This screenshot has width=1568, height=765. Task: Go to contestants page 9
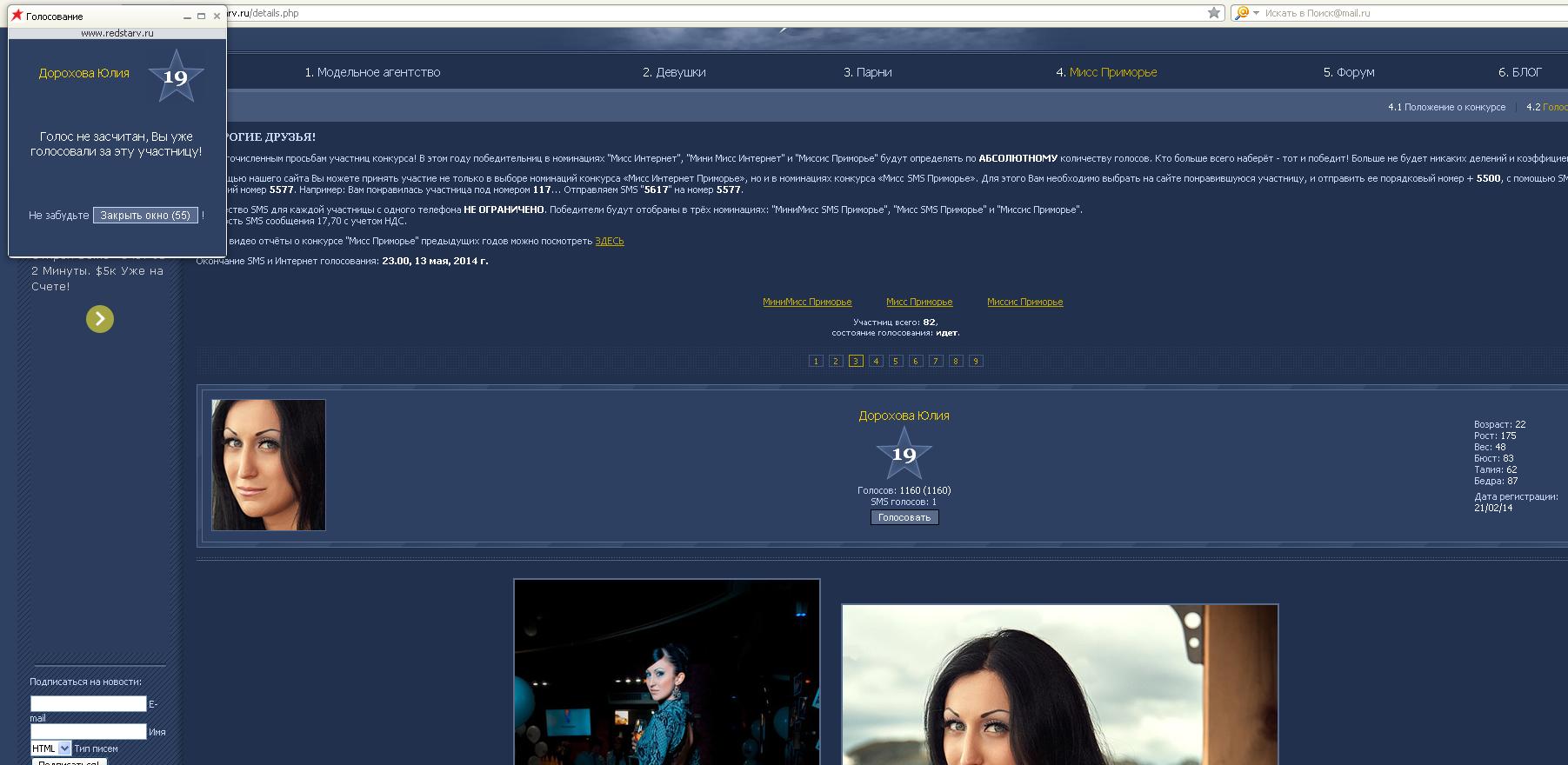click(x=976, y=361)
